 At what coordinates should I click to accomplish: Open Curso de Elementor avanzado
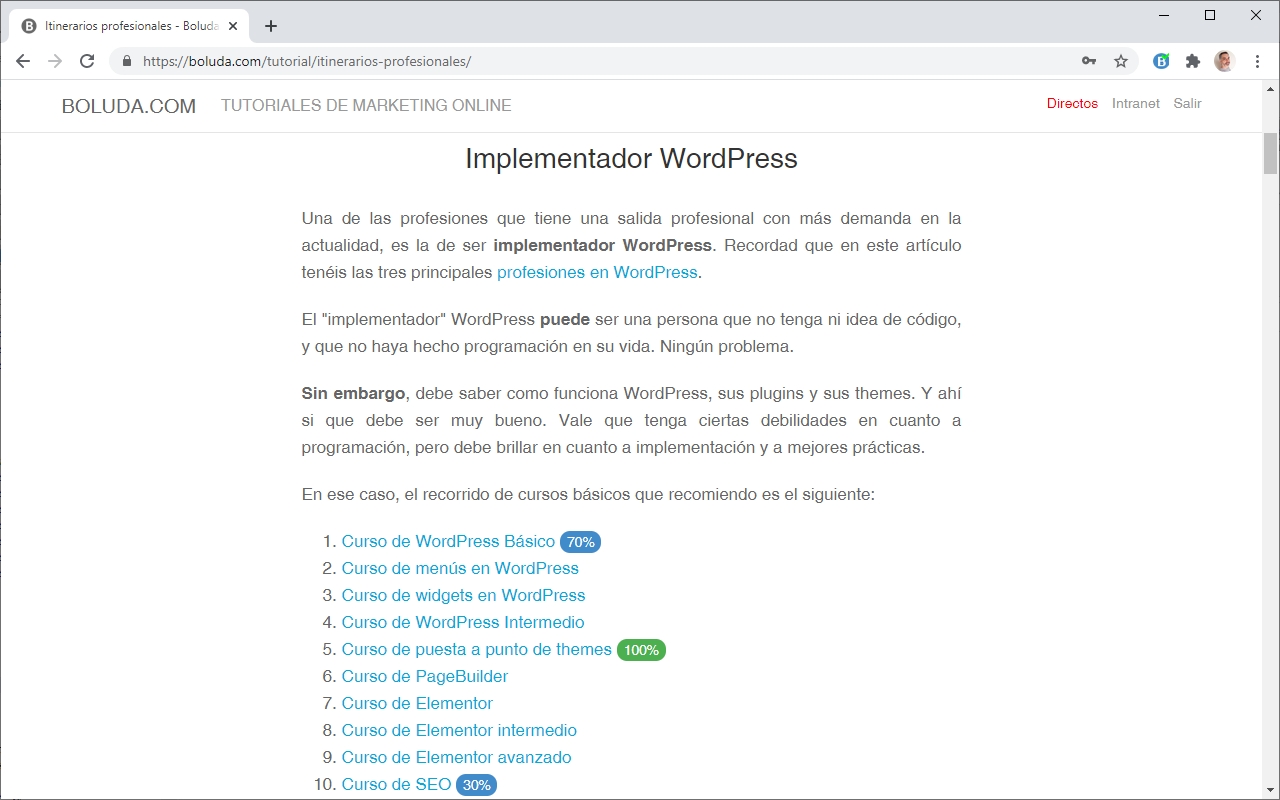pos(457,757)
